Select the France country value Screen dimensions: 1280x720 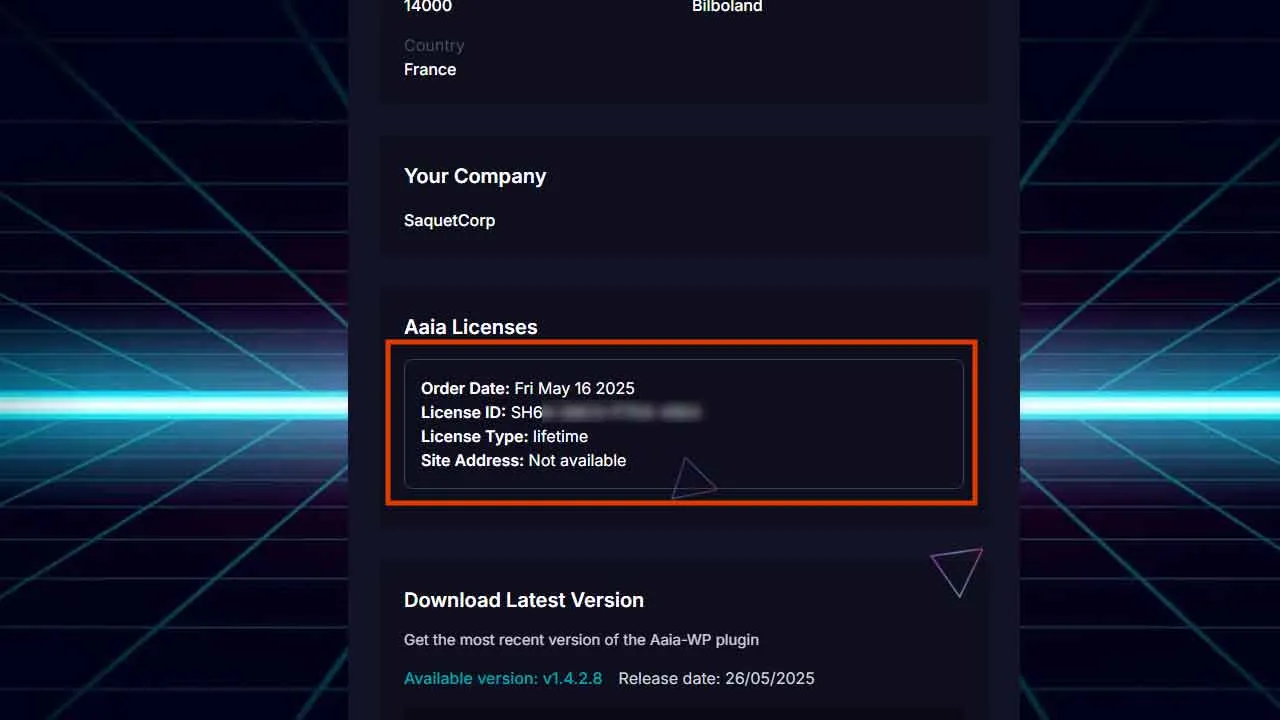[x=430, y=69]
